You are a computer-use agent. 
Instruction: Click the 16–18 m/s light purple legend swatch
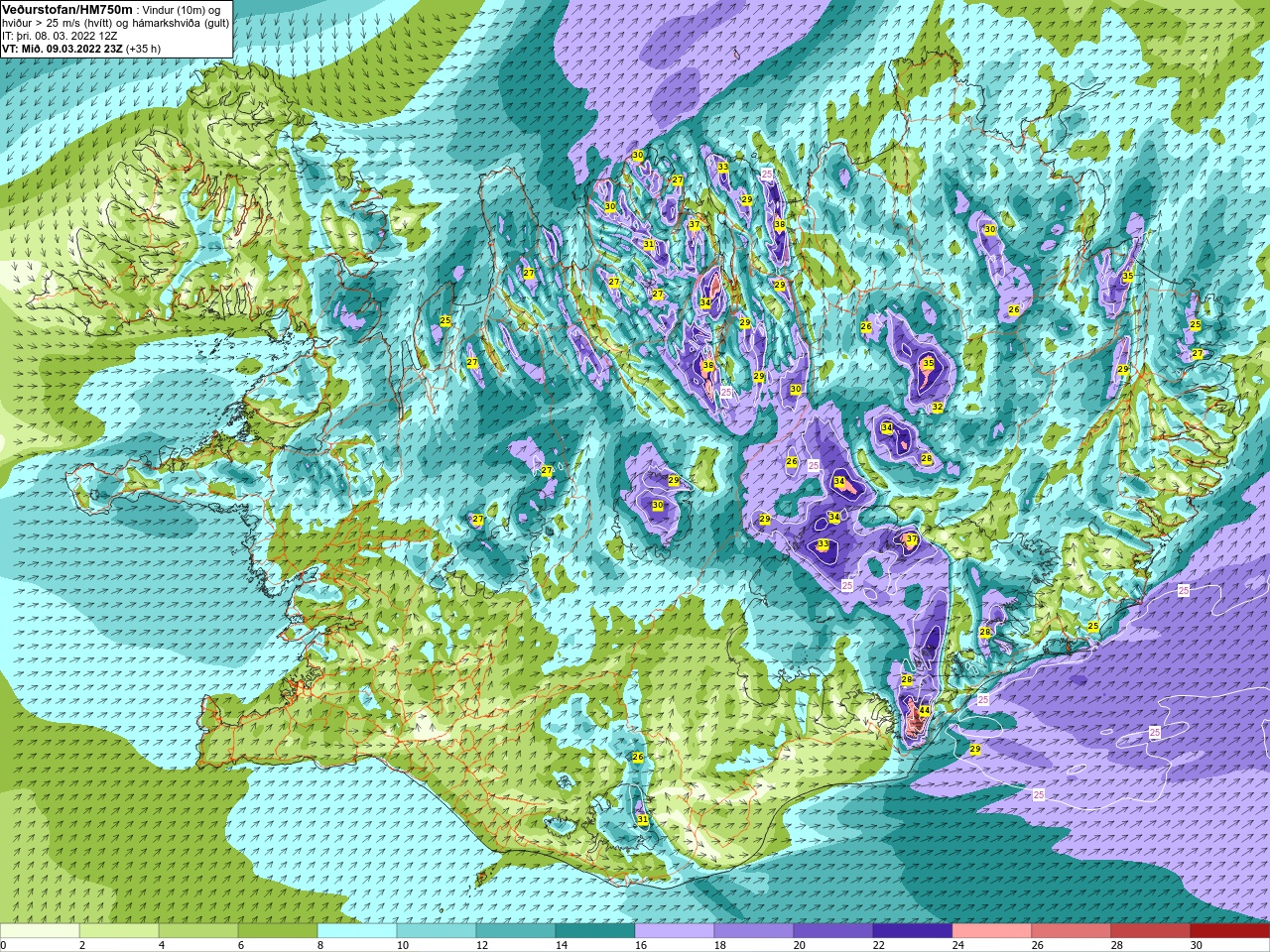pyautogui.click(x=675, y=931)
